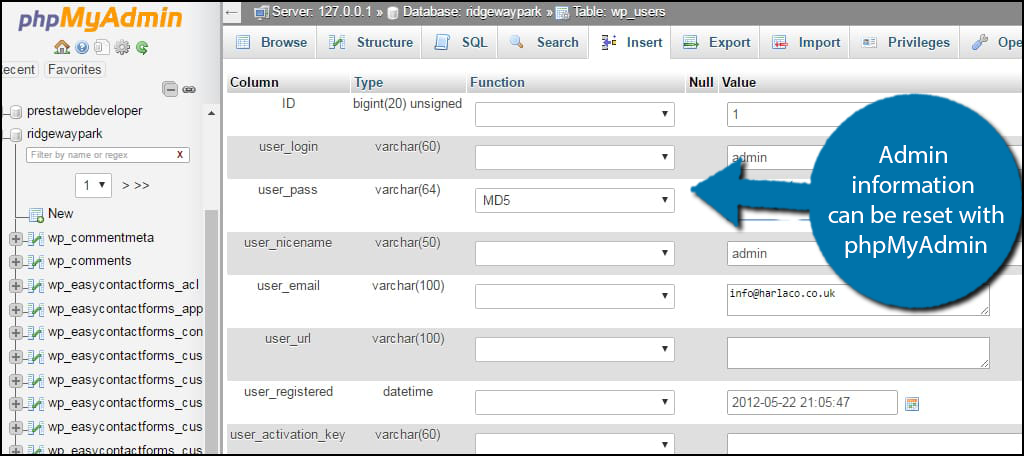Expand the wp_commentmeta tree node
Image resolution: width=1024 pixels, height=456 pixels.
(x=16, y=239)
